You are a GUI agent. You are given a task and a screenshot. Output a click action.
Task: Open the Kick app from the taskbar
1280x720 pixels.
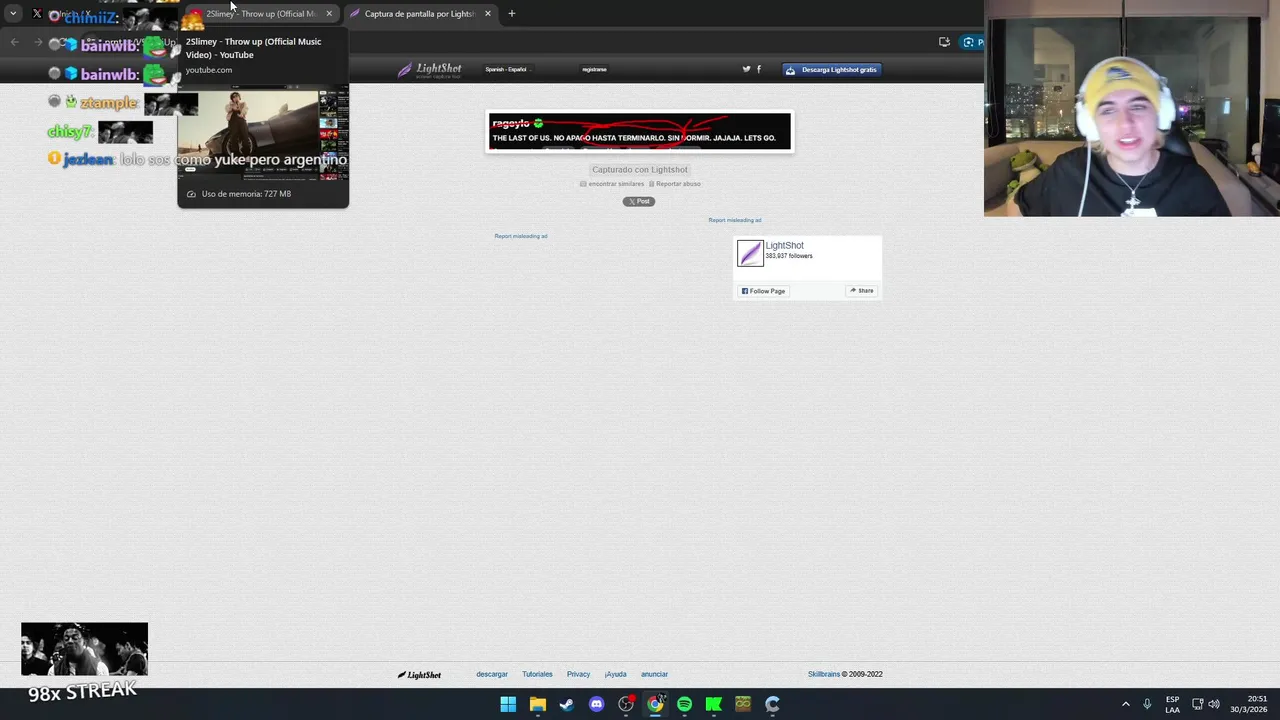point(714,704)
